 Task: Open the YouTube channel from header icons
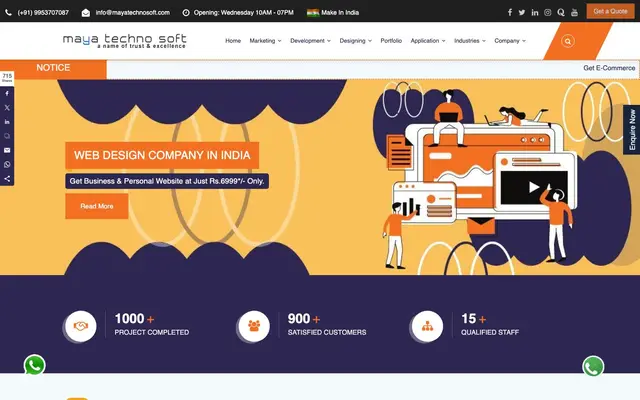574,12
